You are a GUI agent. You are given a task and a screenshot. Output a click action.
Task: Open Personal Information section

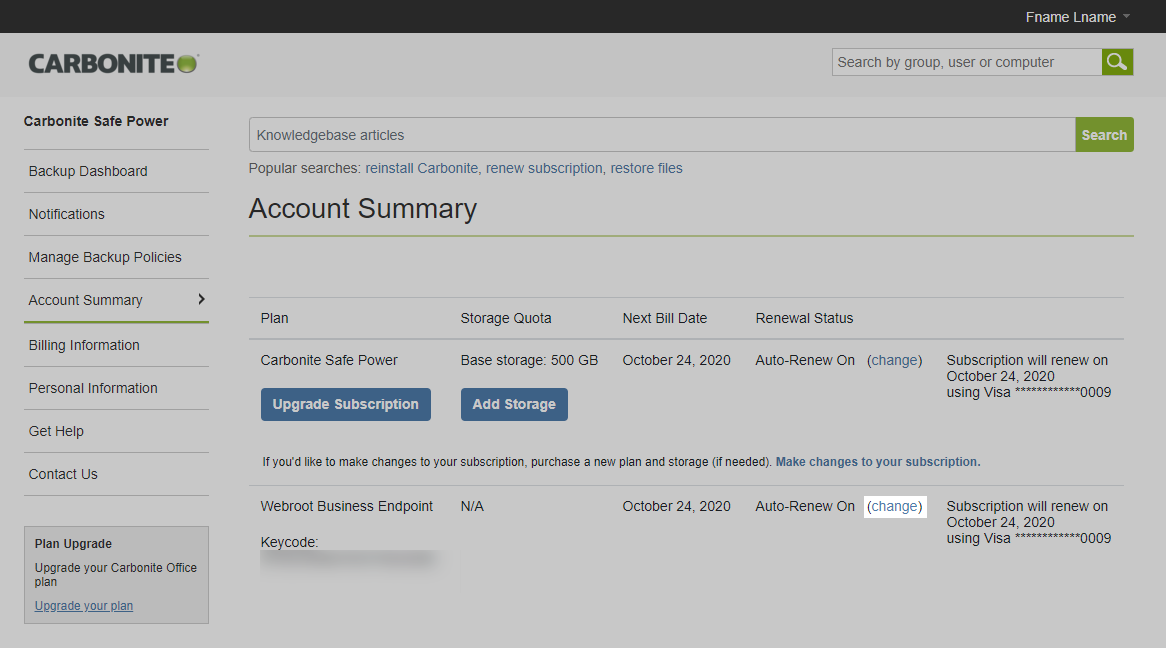[x=93, y=388]
